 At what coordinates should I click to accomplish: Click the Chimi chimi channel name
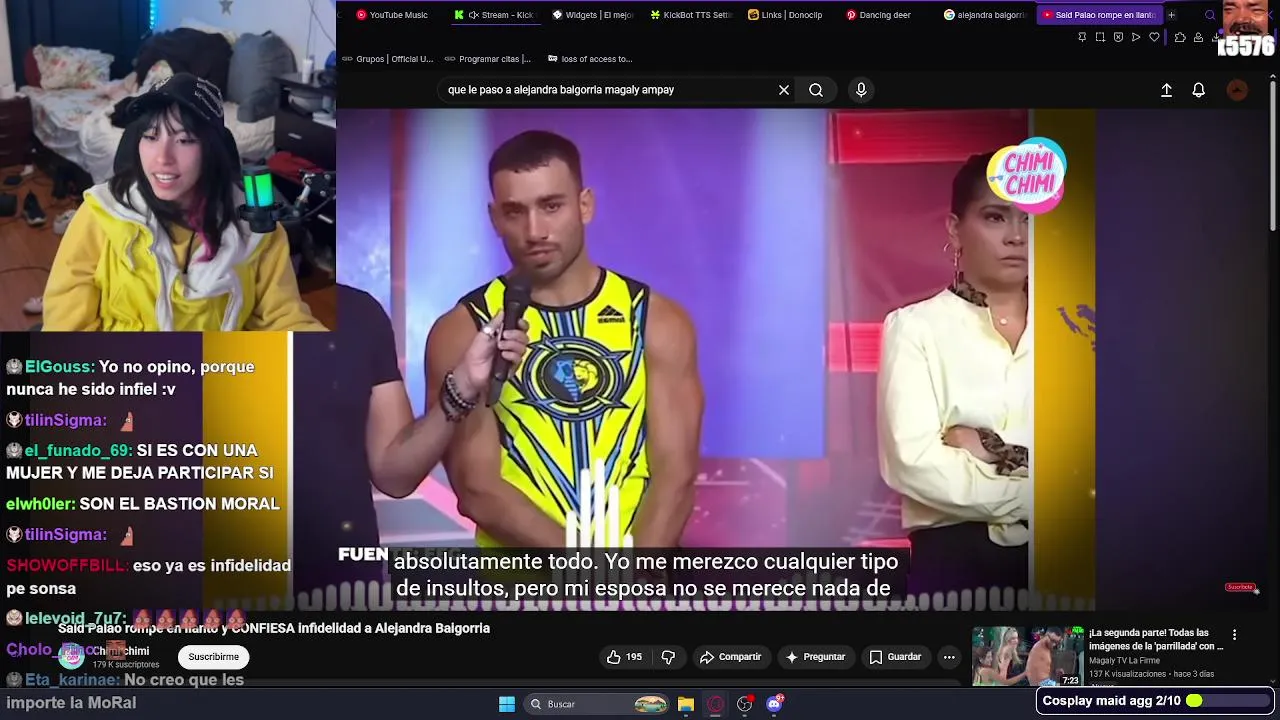pos(122,651)
